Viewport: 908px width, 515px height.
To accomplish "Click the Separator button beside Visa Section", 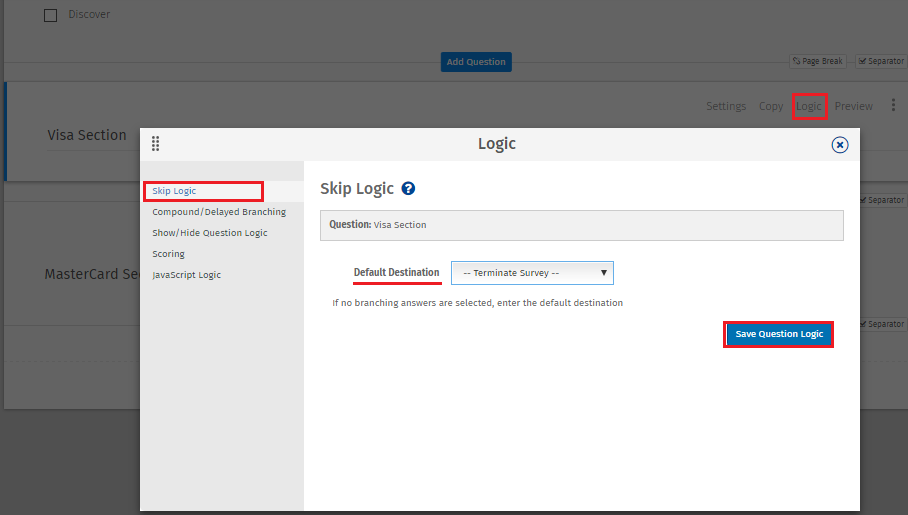I will click(x=882, y=200).
